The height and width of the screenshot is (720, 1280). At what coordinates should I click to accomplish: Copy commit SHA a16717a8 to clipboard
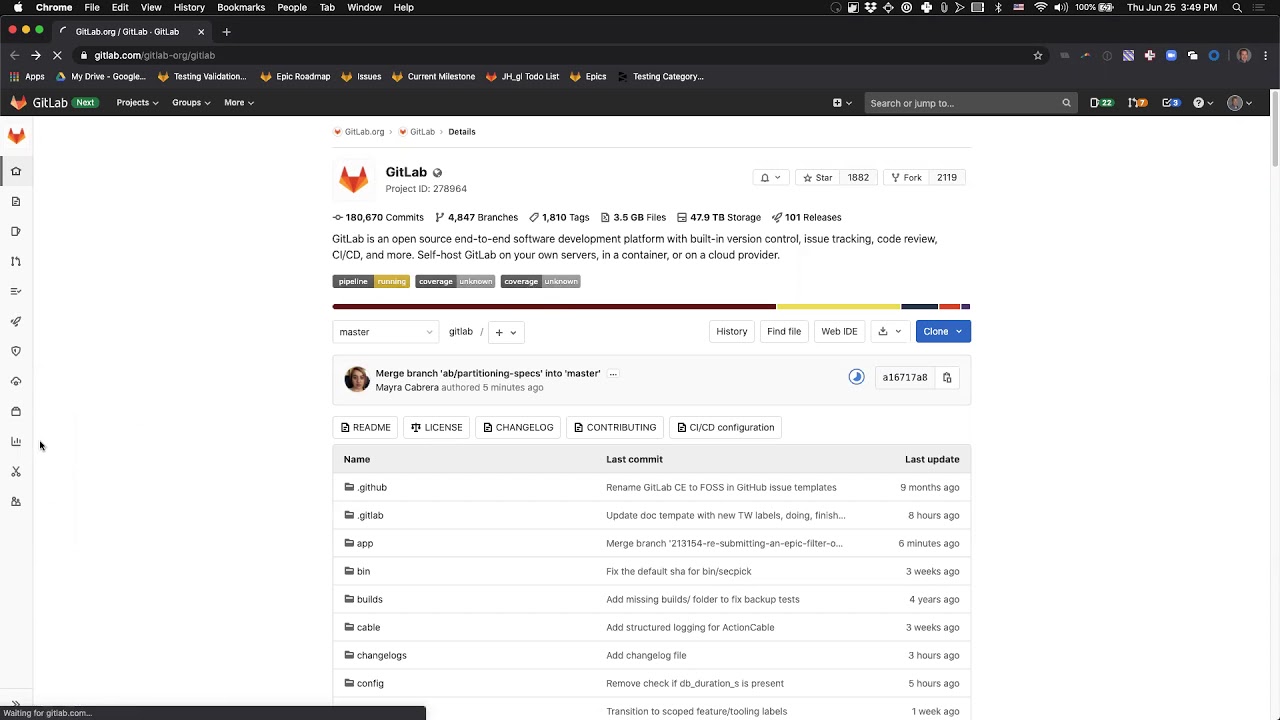[x=947, y=377]
